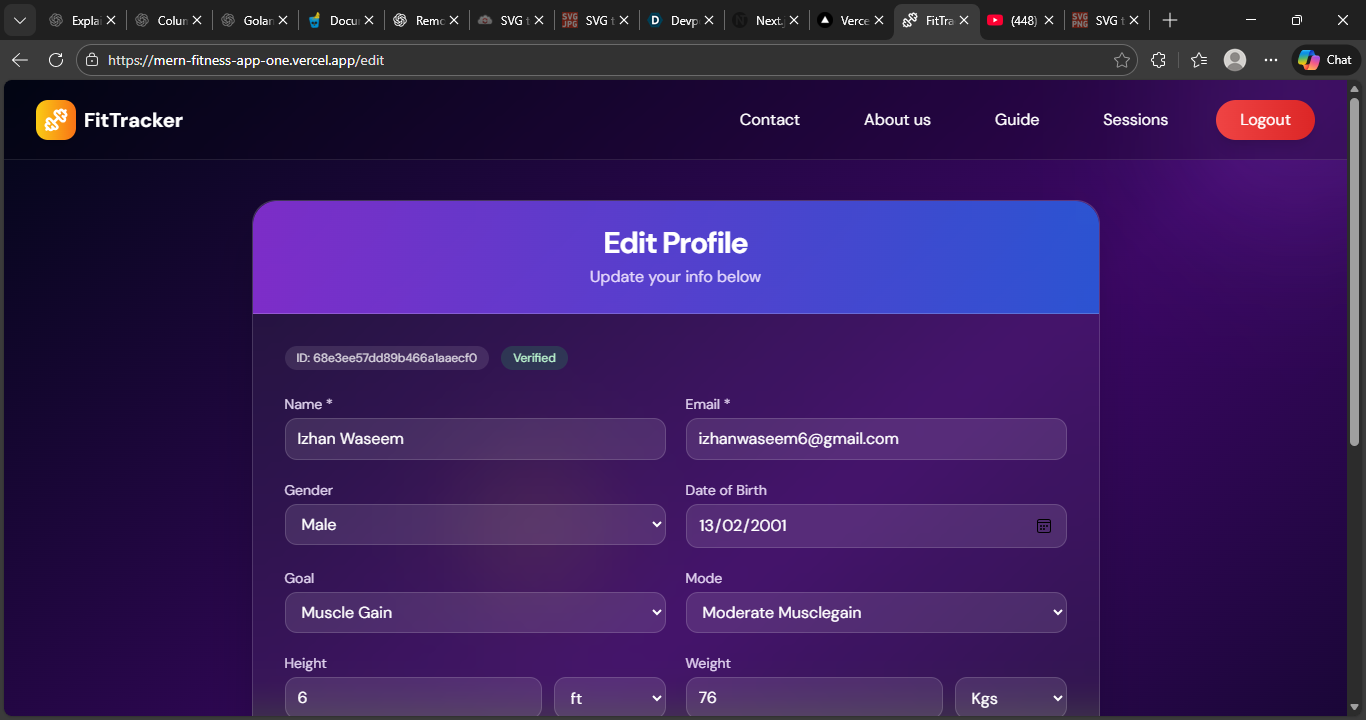Open the height unit dropdown showing ft

click(610, 698)
